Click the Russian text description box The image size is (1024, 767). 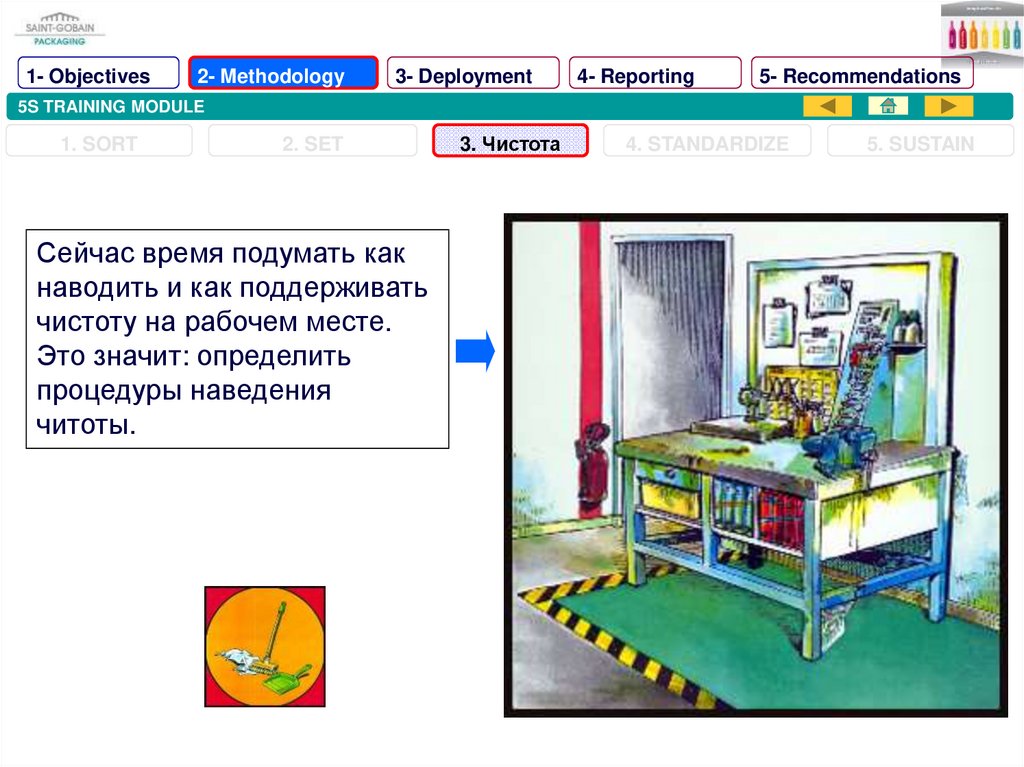tap(236, 338)
